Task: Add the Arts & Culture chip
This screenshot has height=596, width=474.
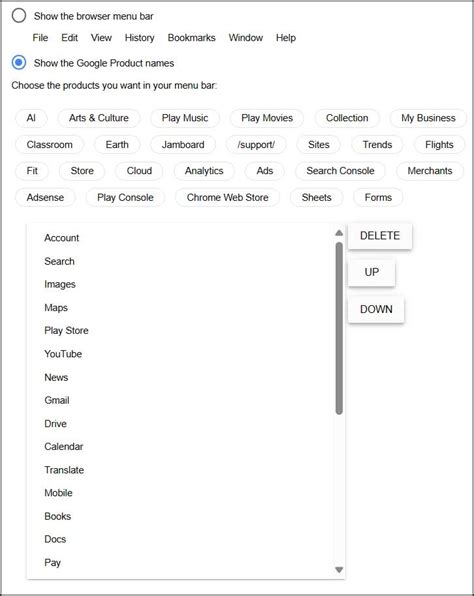Action: click(99, 118)
